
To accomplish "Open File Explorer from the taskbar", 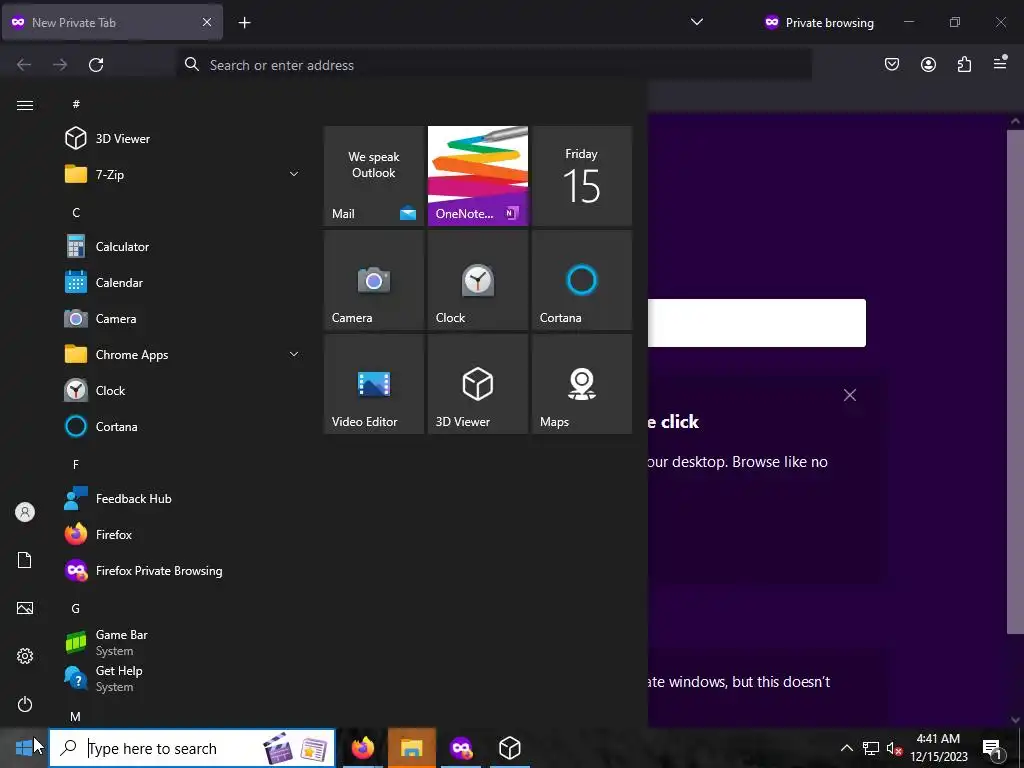I will 411,748.
